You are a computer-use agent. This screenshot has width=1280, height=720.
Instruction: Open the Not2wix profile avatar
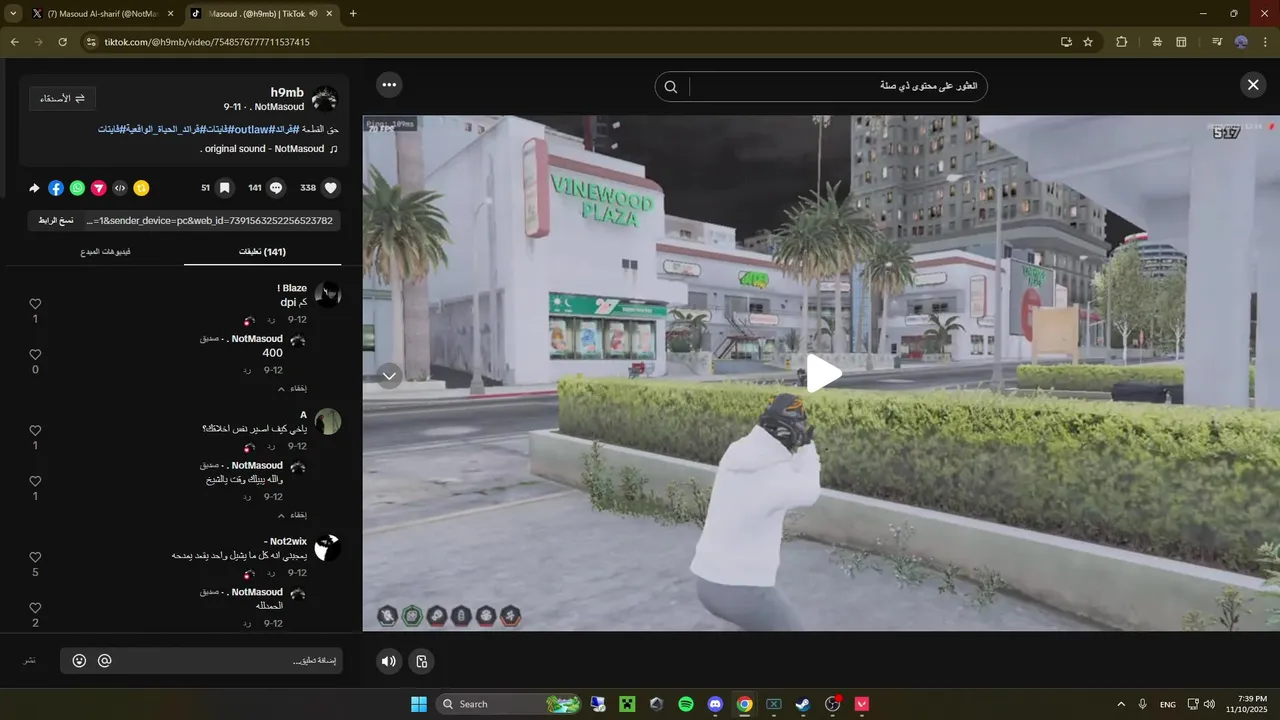tap(328, 548)
